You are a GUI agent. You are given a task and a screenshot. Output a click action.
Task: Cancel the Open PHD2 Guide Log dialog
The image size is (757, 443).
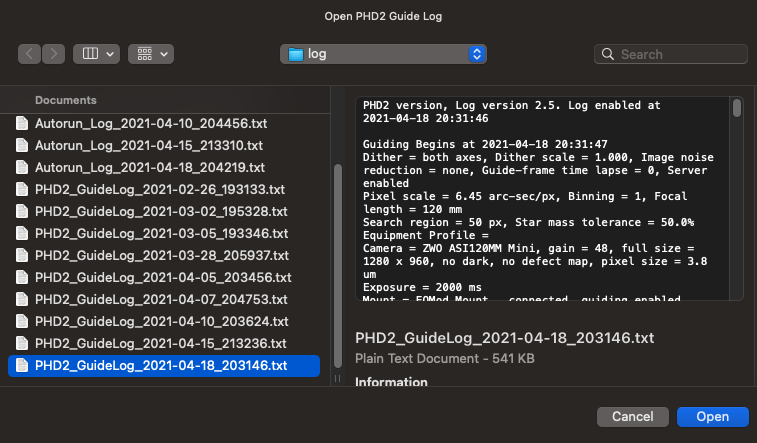[x=632, y=417]
